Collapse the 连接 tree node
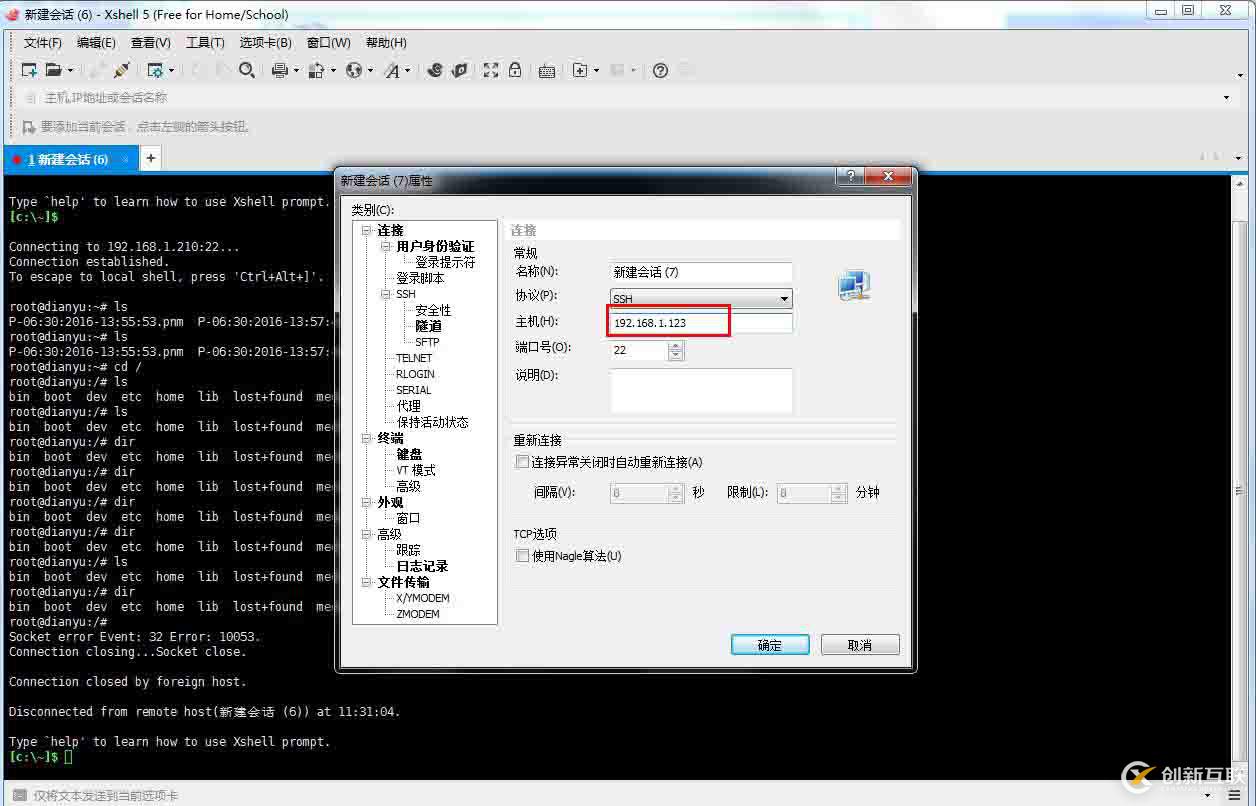1256x806 pixels. pyautogui.click(x=367, y=230)
